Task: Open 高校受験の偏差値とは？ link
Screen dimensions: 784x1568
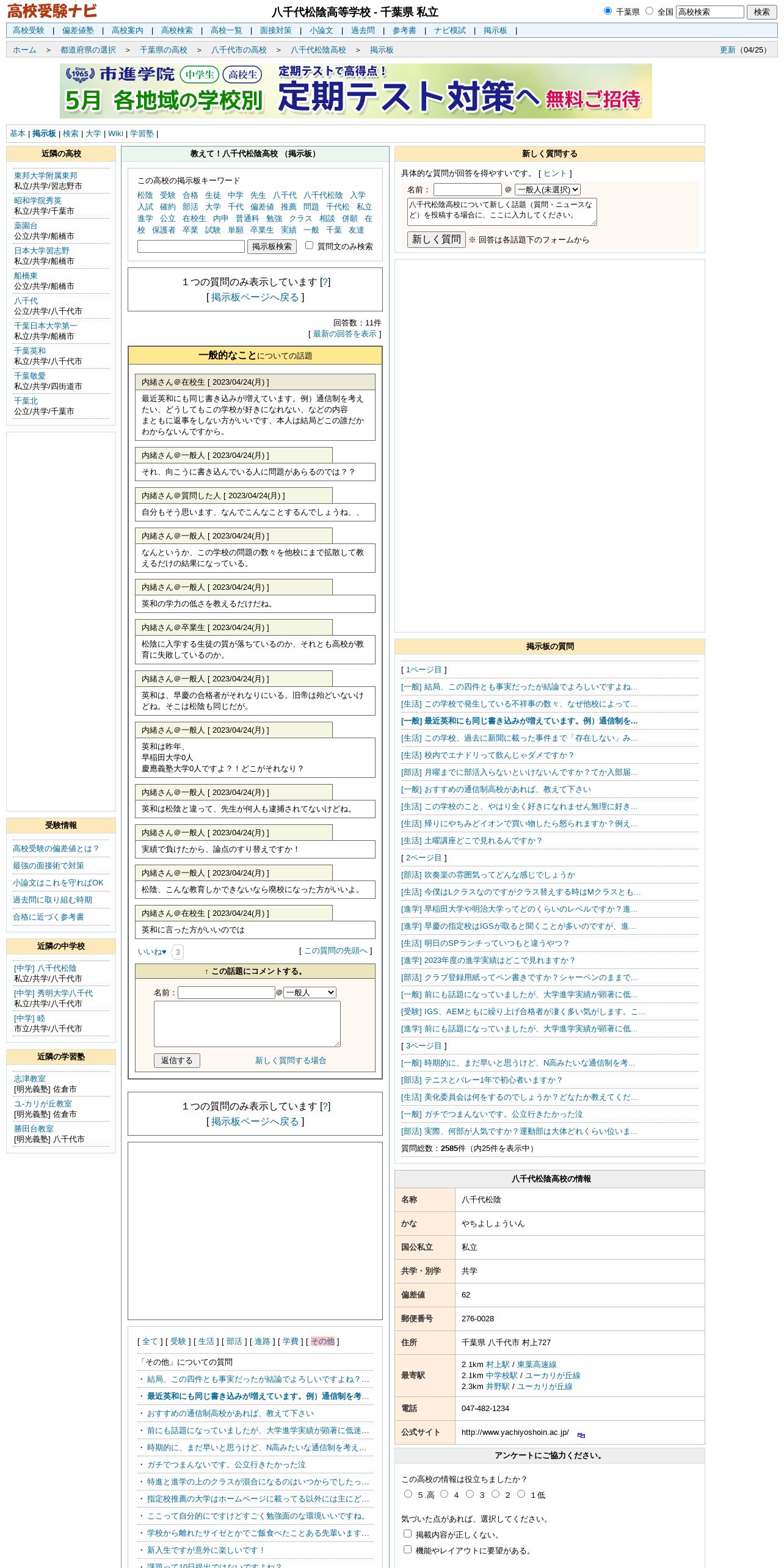Action: pyautogui.click(x=56, y=849)
